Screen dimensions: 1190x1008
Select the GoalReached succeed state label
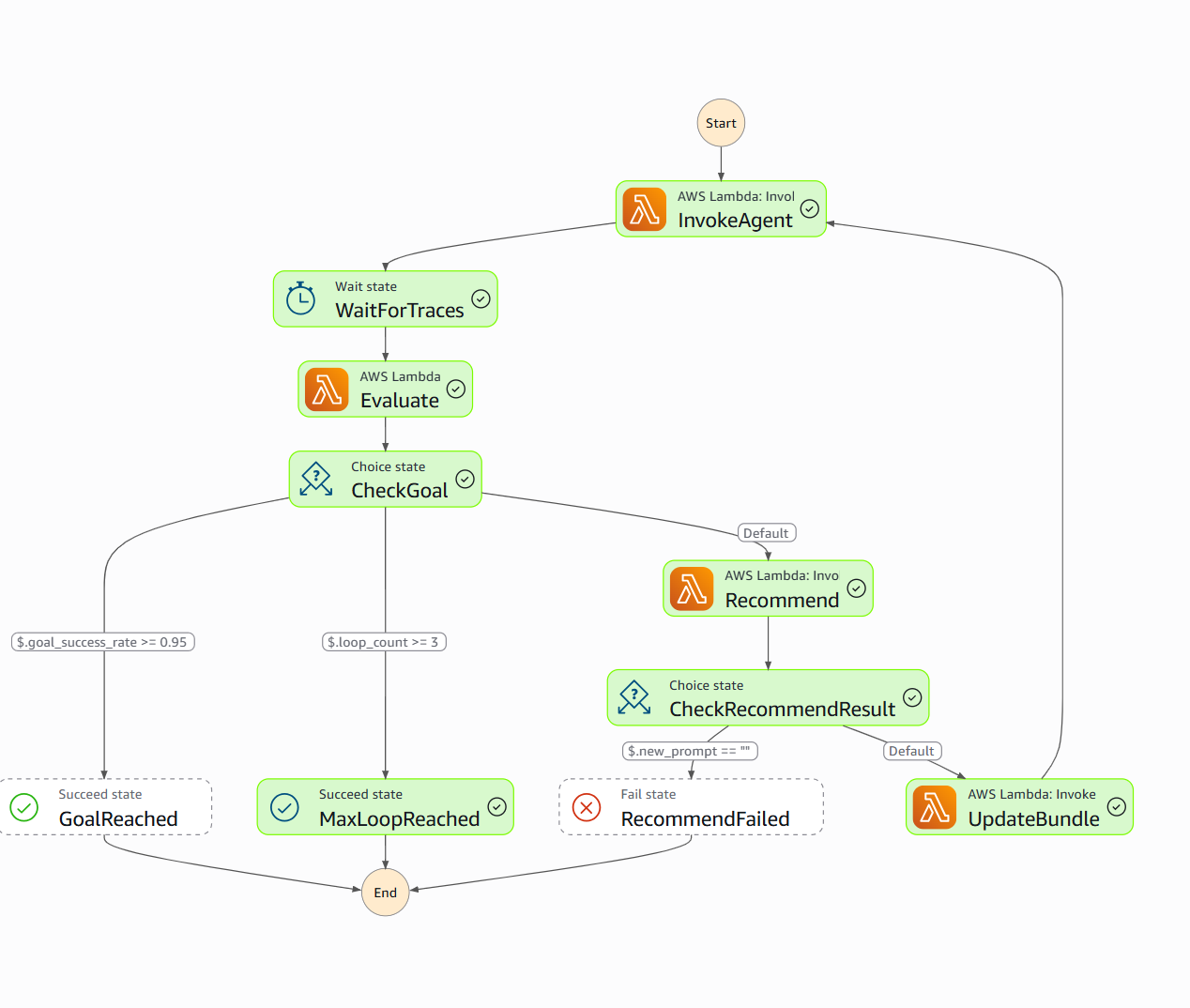coord(118,819)
